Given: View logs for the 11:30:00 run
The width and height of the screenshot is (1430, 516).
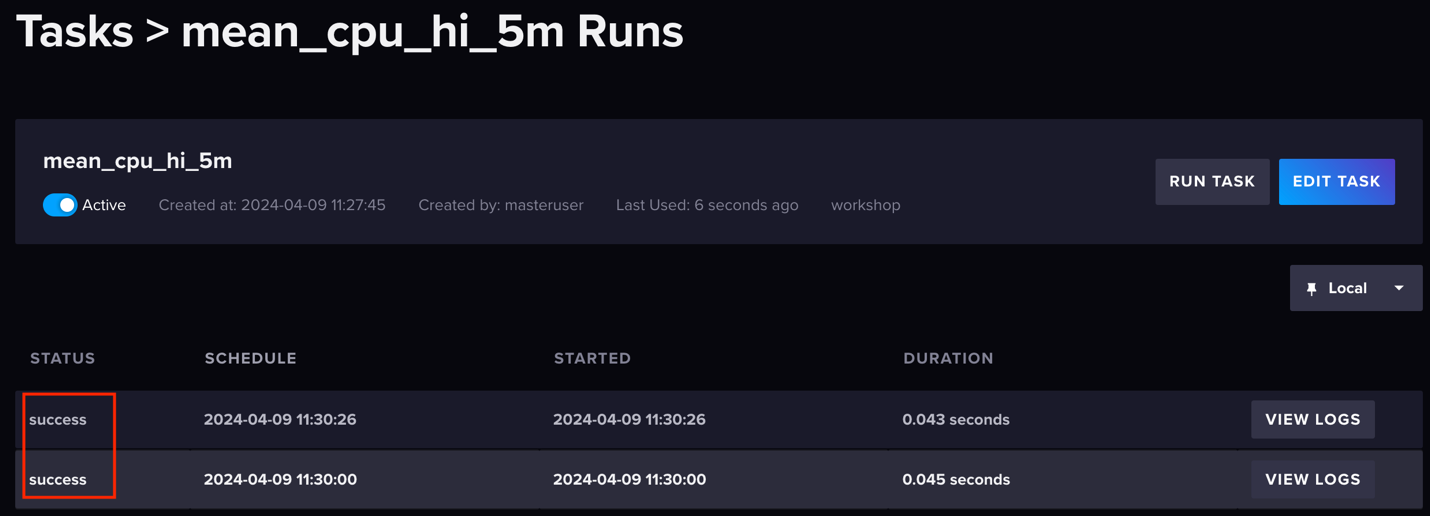Looking at the screenshot, I should pyautogui.click(x=1312, y=479).
